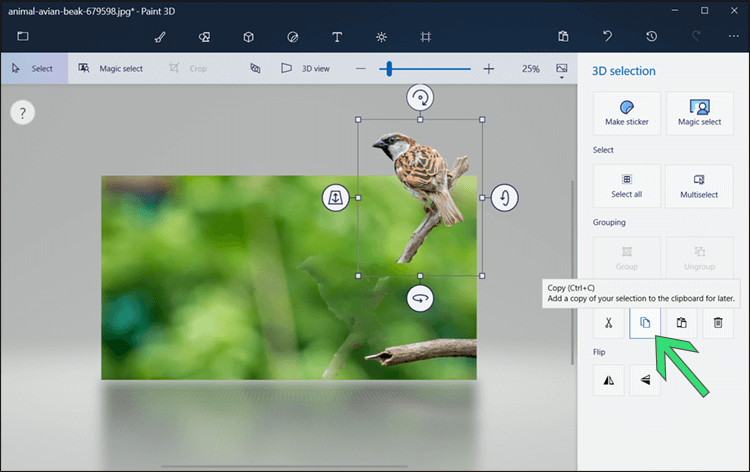The image size is (750, 472).
Task: Click the zoom slider handle
Action: coord(389,69)
